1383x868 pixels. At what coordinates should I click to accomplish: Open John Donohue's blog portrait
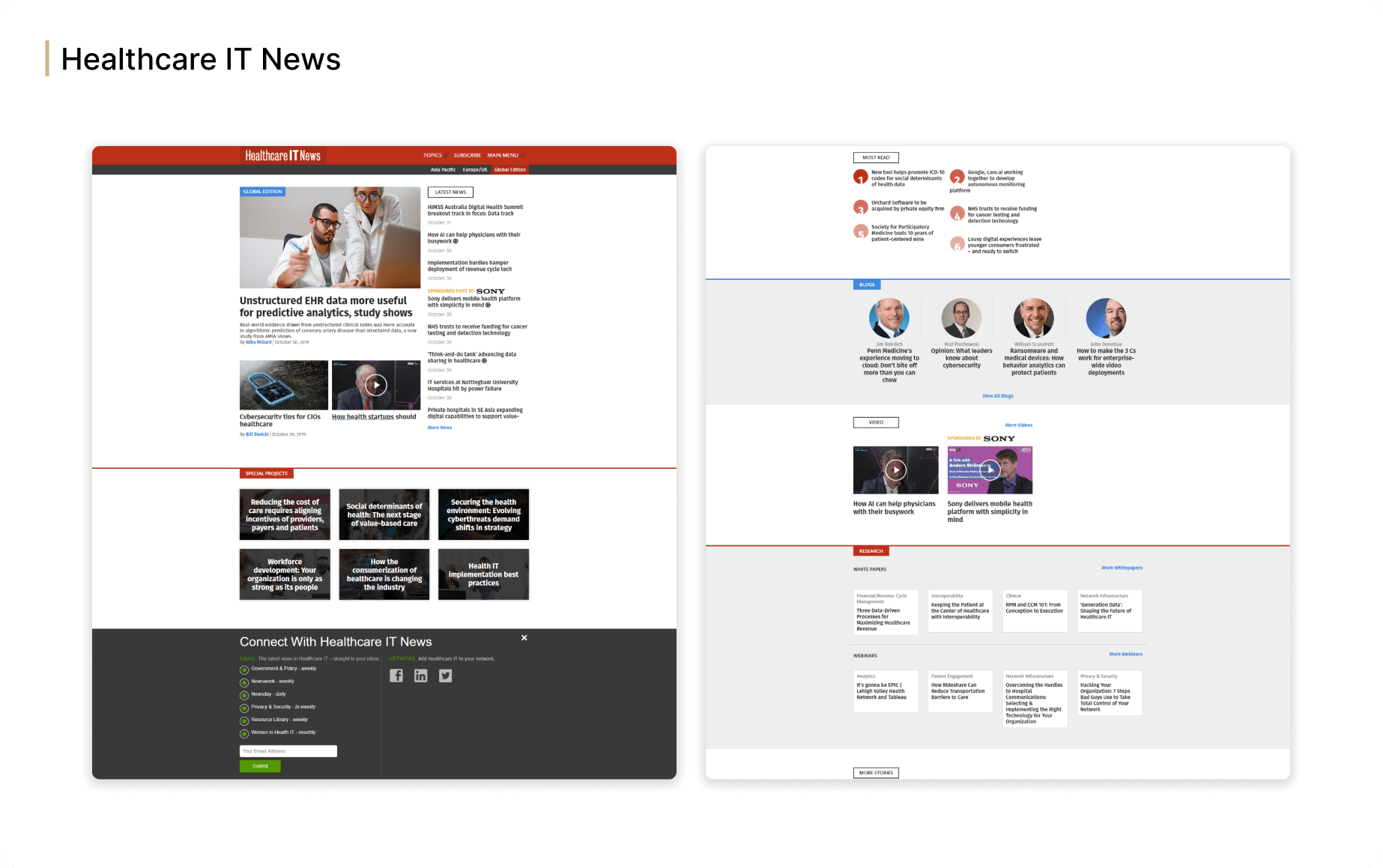[x=1107, y=318]
